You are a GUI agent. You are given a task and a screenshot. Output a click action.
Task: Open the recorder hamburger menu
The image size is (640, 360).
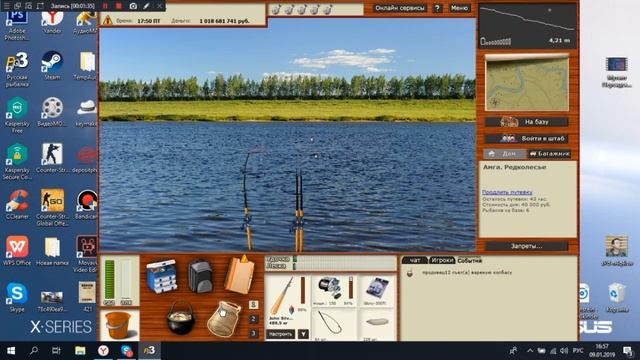pyautogui.click(x=7, y=6)
